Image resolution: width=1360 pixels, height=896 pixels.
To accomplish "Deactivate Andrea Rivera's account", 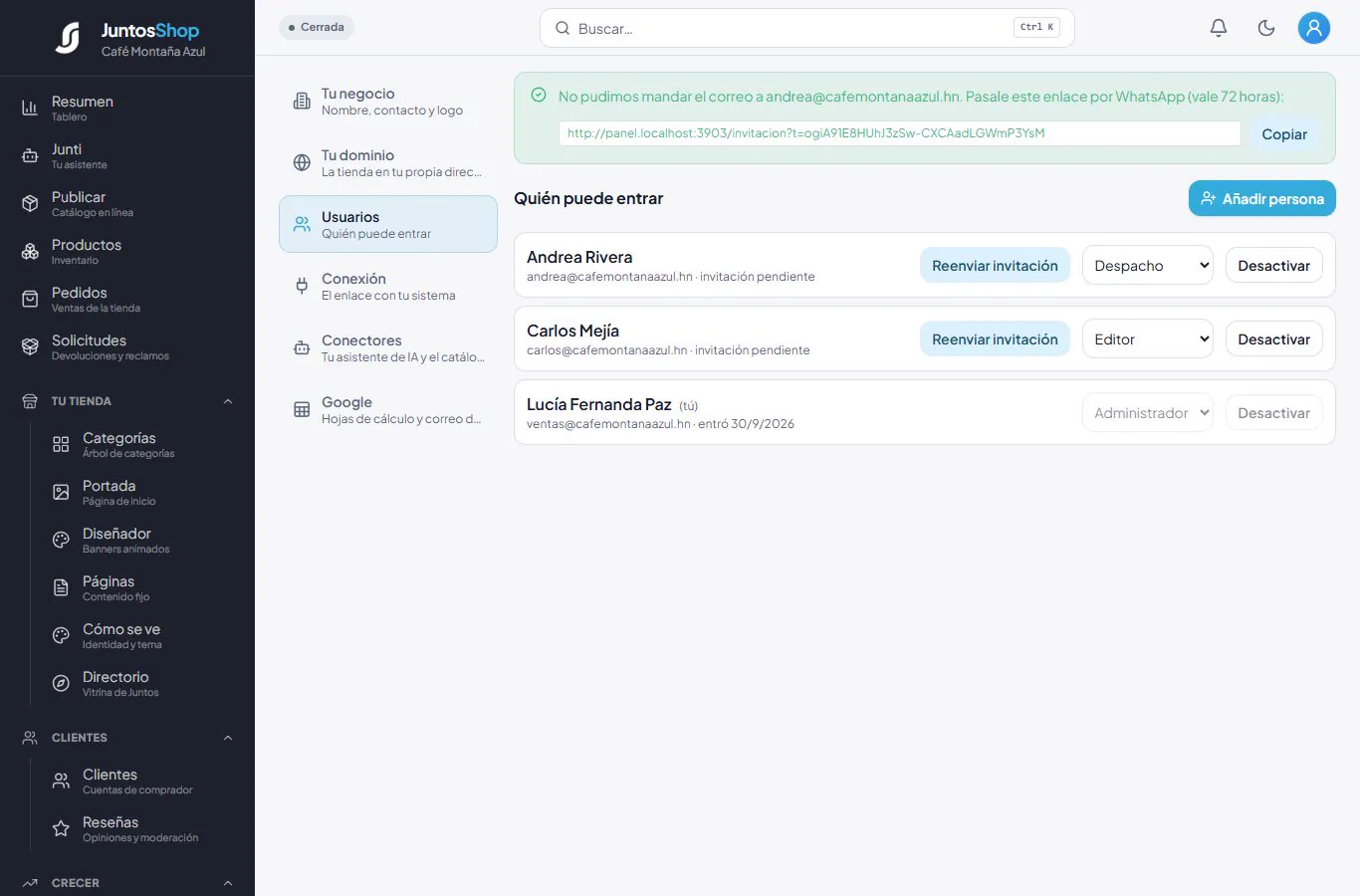I will tap(1274, 265).
